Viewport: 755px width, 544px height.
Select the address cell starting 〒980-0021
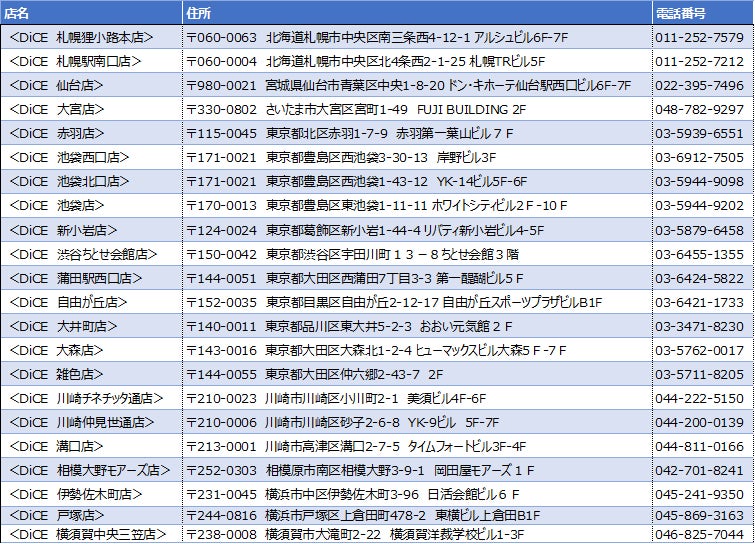(x=417, y=85)
